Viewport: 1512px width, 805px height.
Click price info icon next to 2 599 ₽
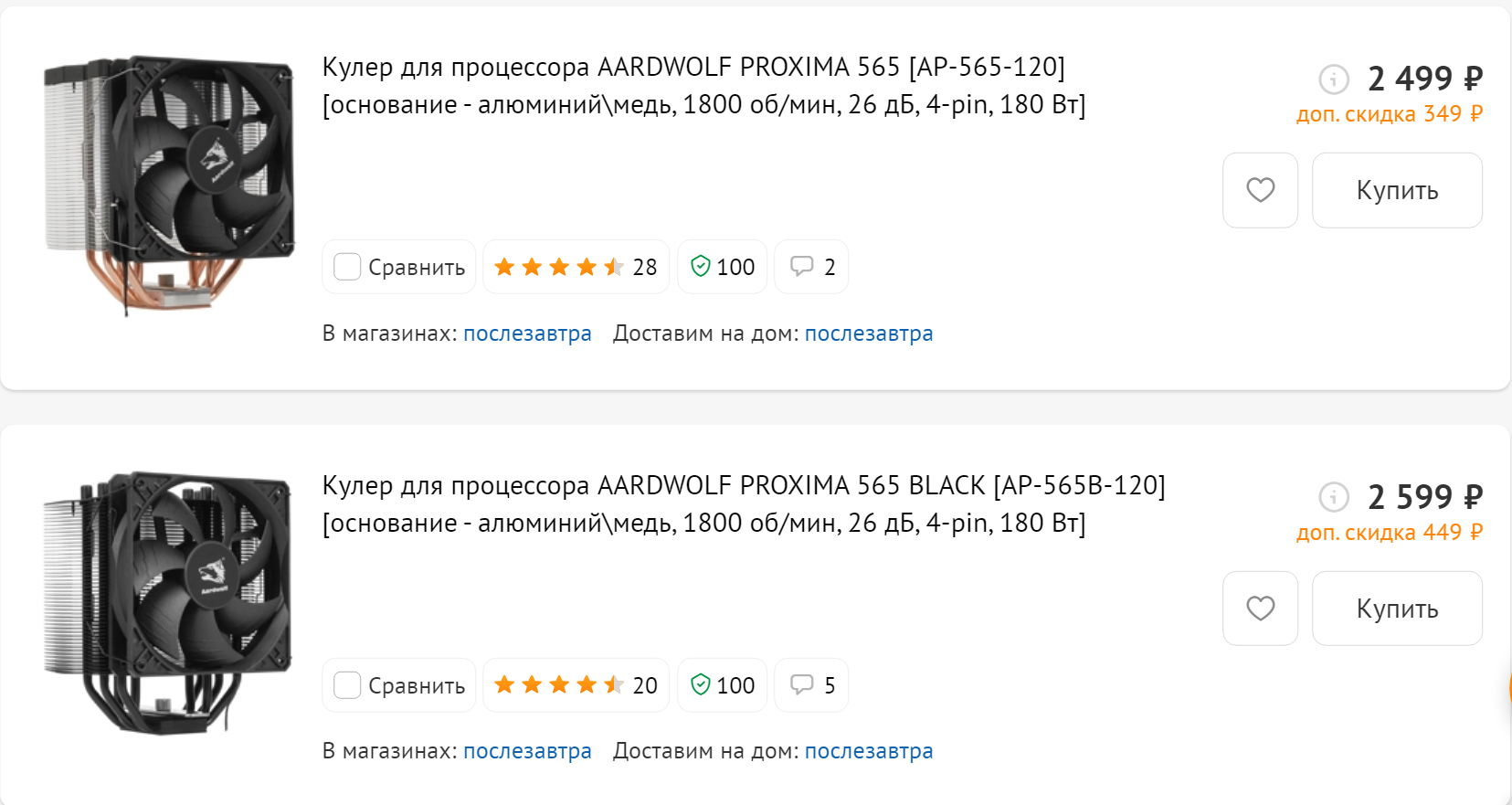tap(1334, 498)
